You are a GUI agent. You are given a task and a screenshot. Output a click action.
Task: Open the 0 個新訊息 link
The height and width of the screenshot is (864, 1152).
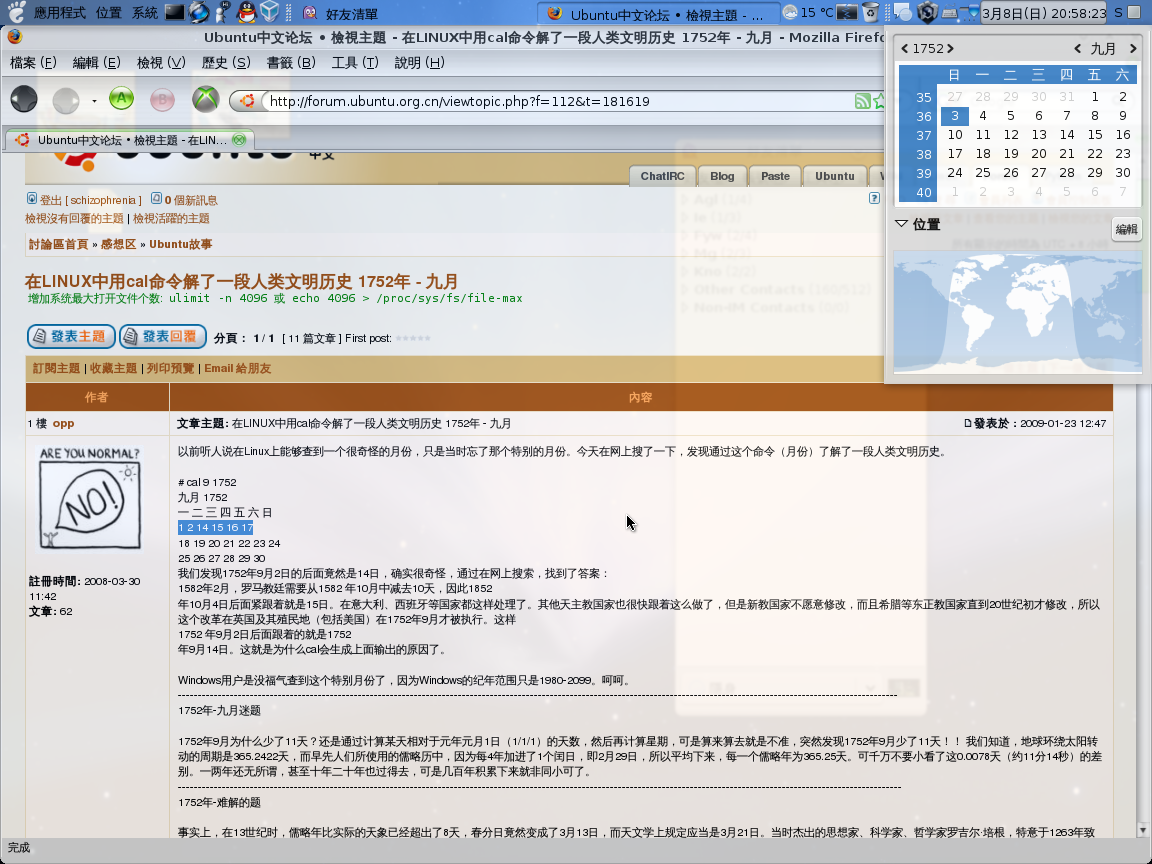(190, 200)
